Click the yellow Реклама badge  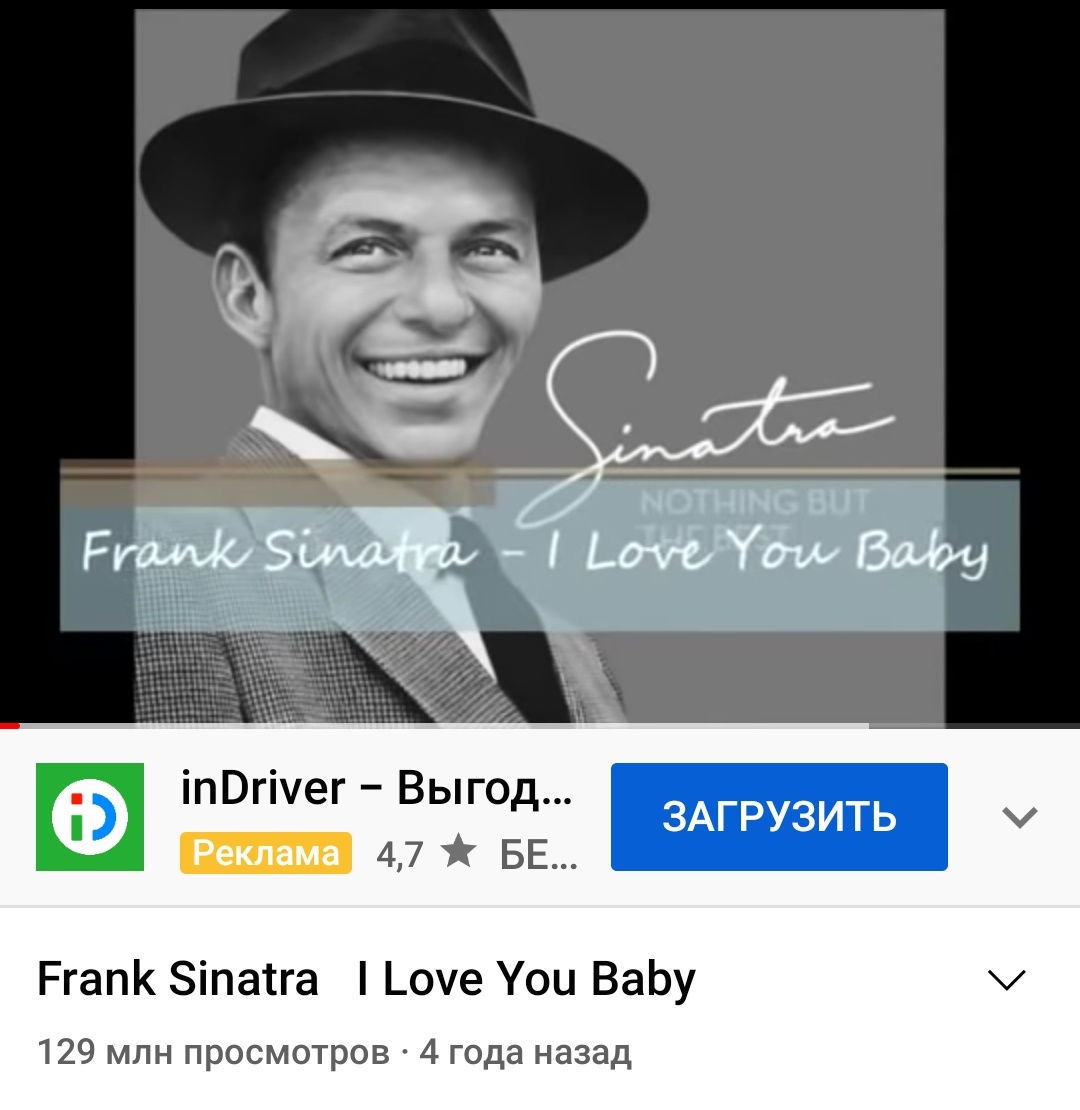pyautogui.click(x=266, y=853)
